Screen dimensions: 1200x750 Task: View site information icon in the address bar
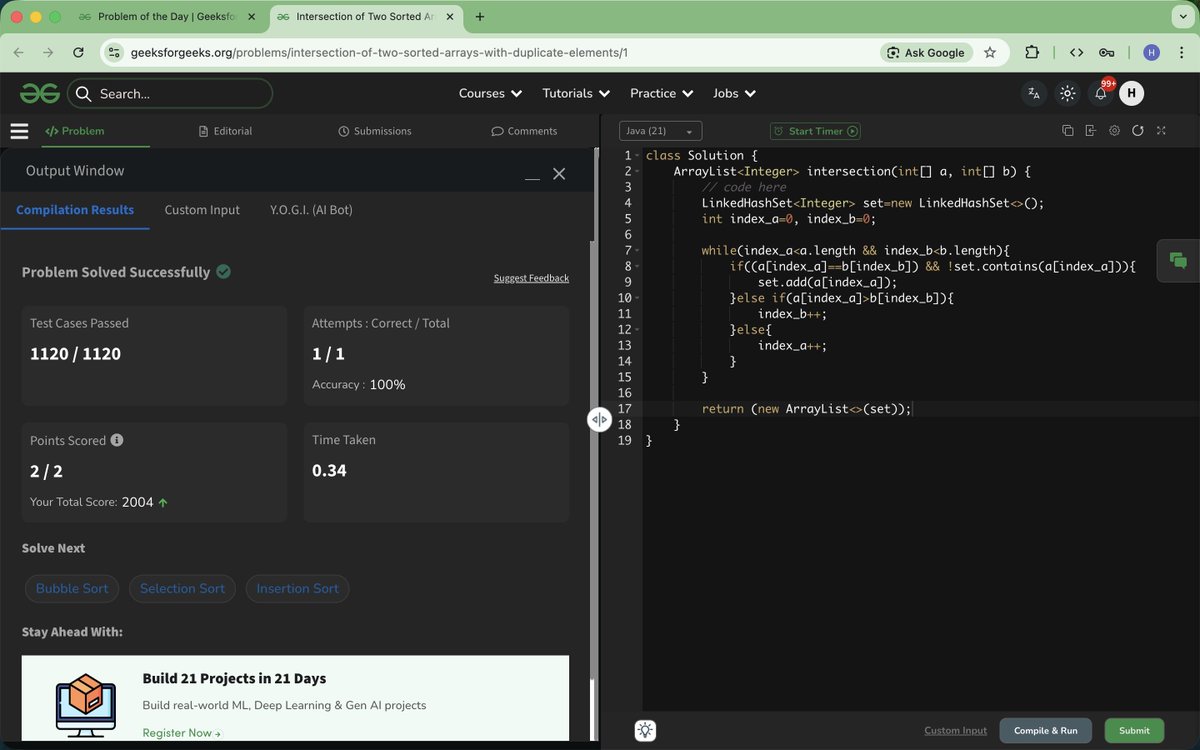114,53
